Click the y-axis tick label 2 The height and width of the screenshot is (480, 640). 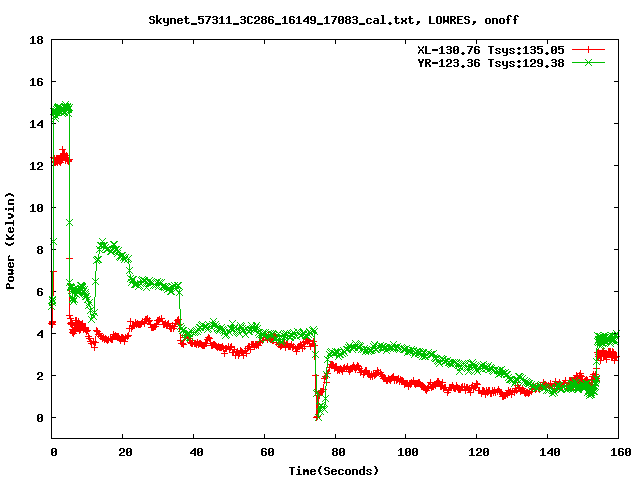[40, 376]
